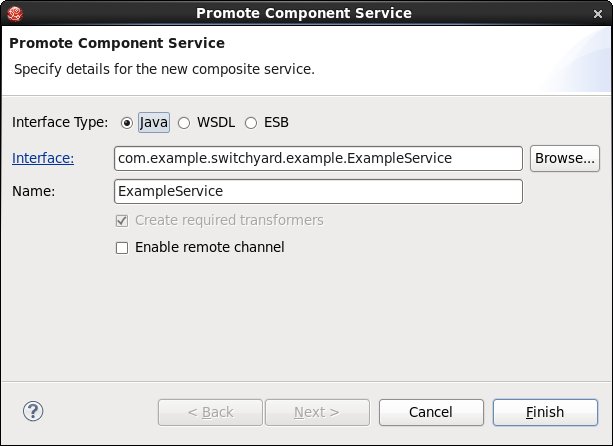Go Back to the previous page
Screen dimensions: 613x446
tap(210, 412)
